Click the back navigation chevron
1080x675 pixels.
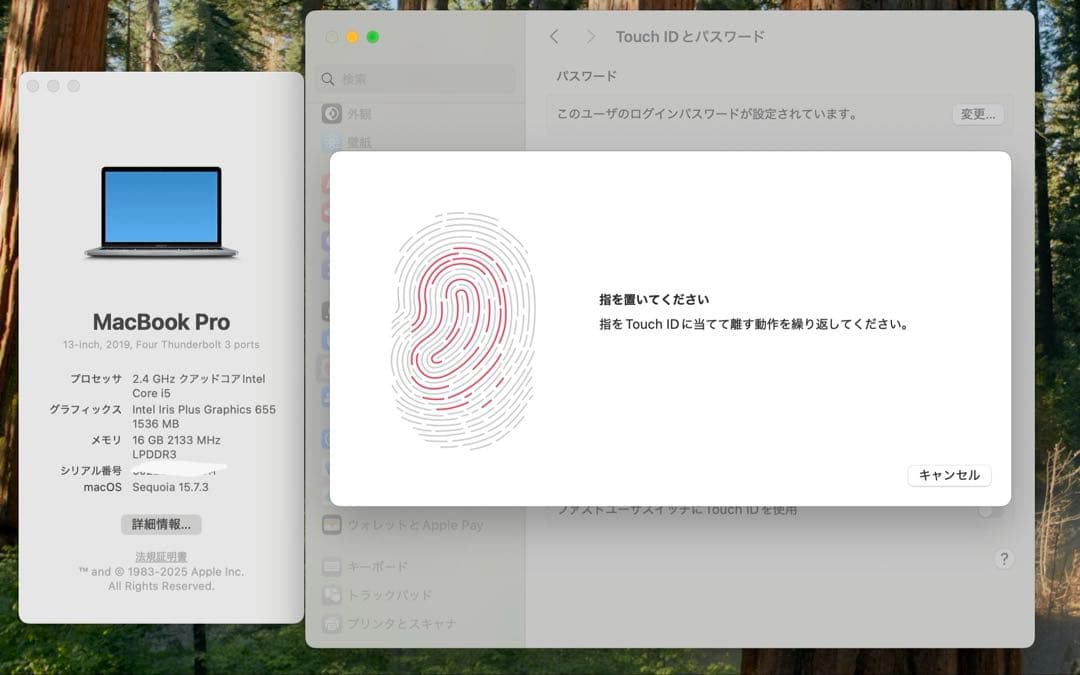(555, 36)
